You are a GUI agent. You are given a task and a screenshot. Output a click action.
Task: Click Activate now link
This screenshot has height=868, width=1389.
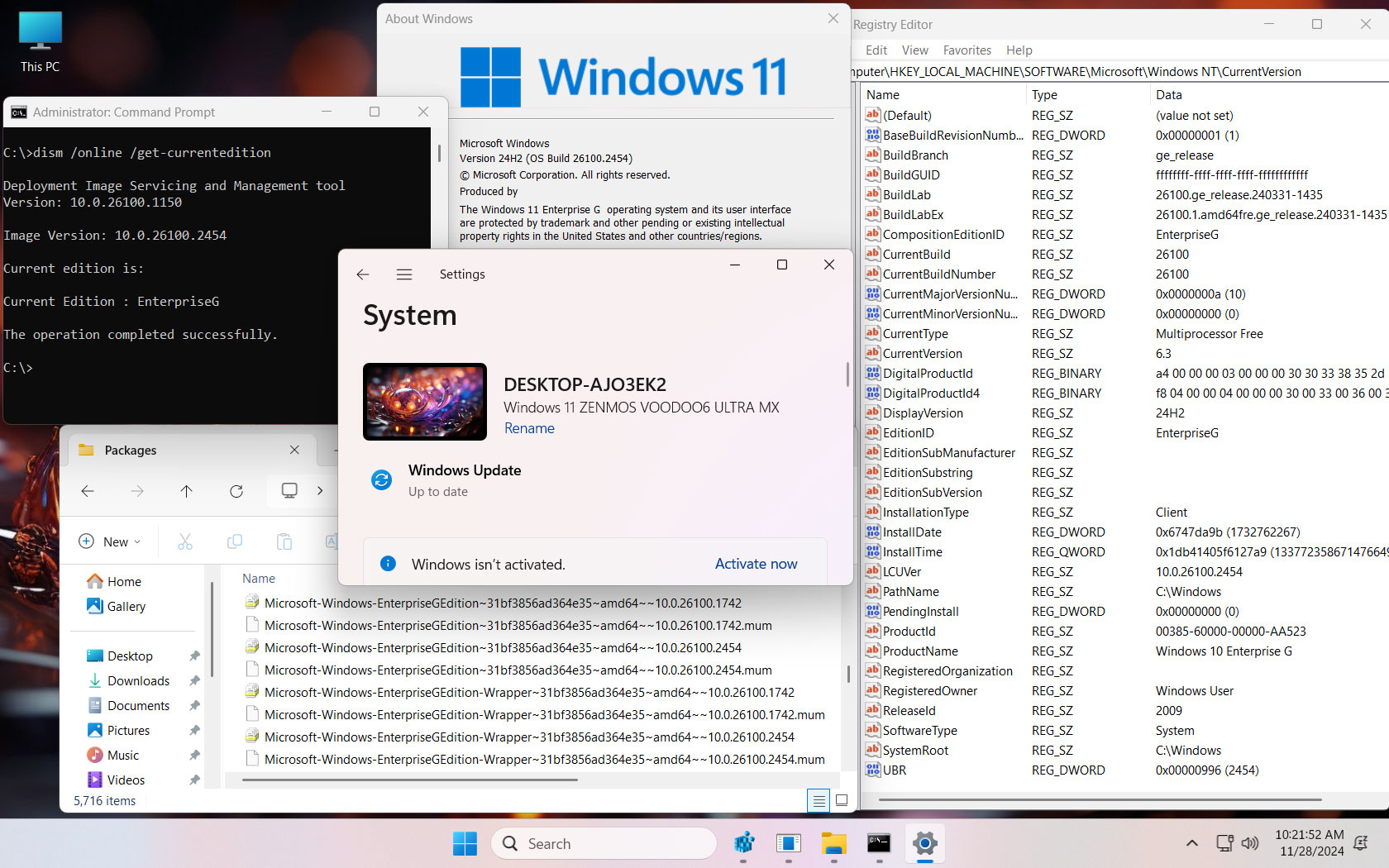click(x=756, y=564)
